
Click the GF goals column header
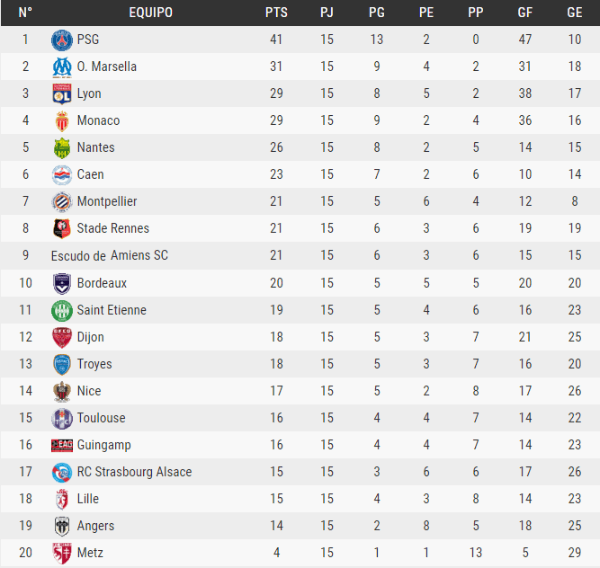[x=525, y=13]
